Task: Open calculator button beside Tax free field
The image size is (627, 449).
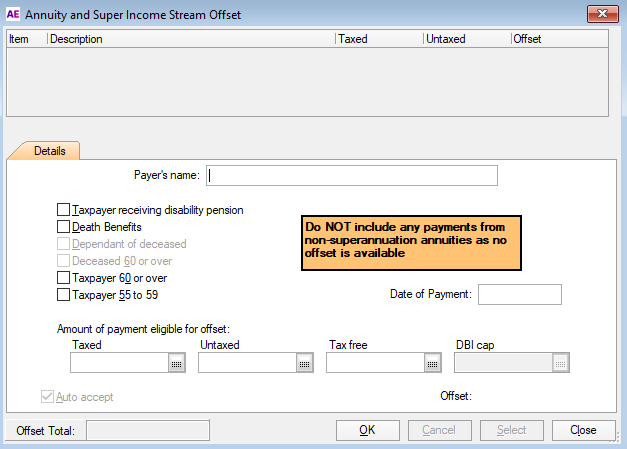Action: (433, 364)
